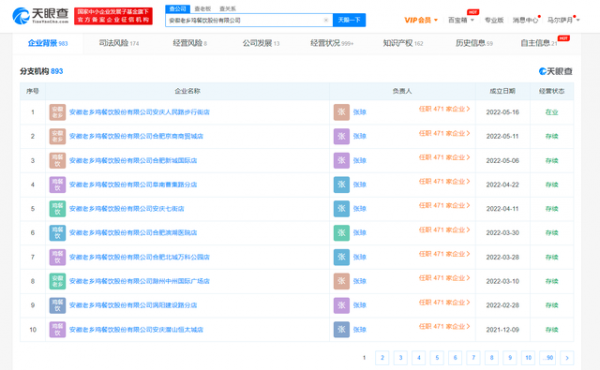This screenshot has width=600, height=370.
Task: Go to next page with arrow button
Action: (x=567, y=358)
